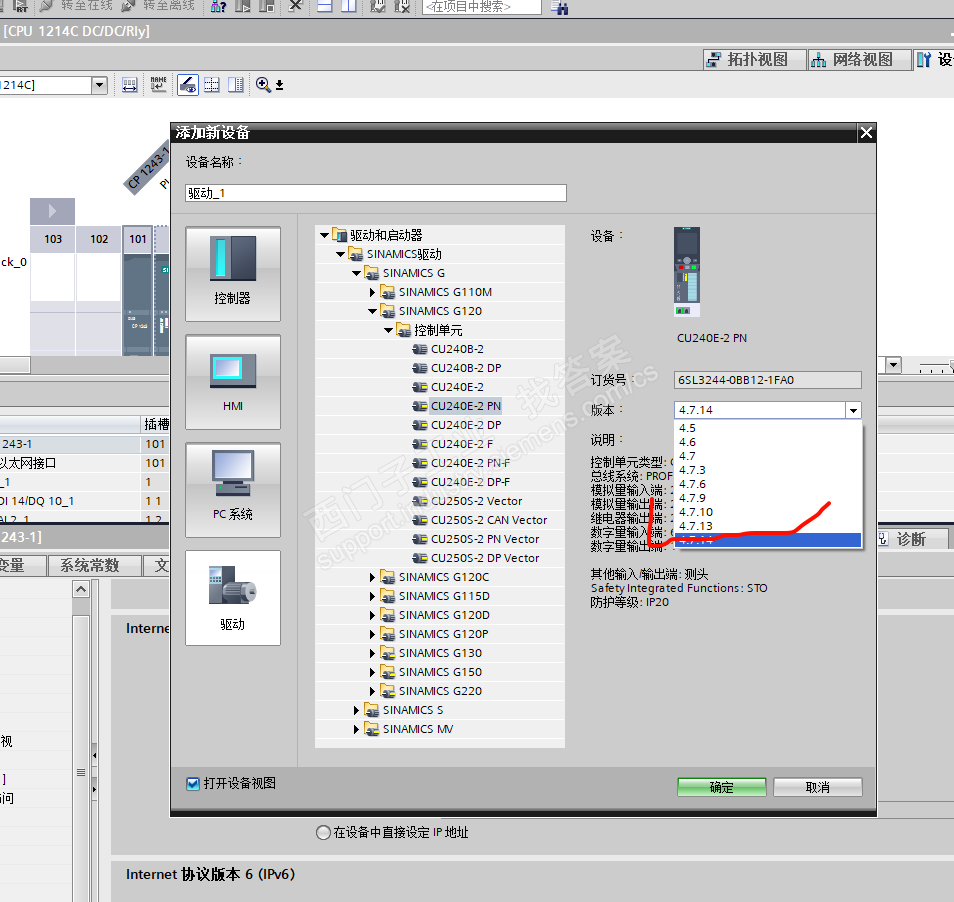Click the split horizontally window icon
This screenshot has height=902, width=954.
(x=324, y=6)
